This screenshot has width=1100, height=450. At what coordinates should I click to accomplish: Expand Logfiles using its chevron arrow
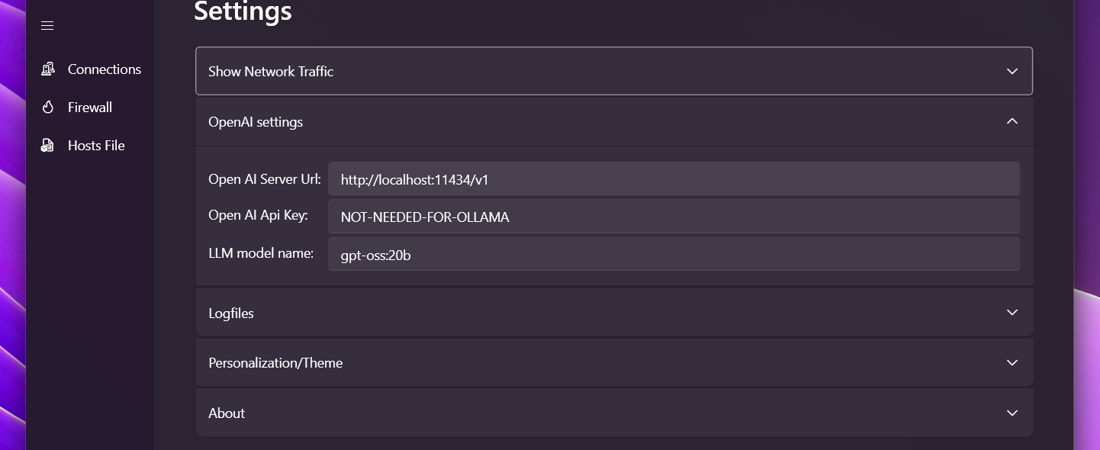pos(1012,313)
